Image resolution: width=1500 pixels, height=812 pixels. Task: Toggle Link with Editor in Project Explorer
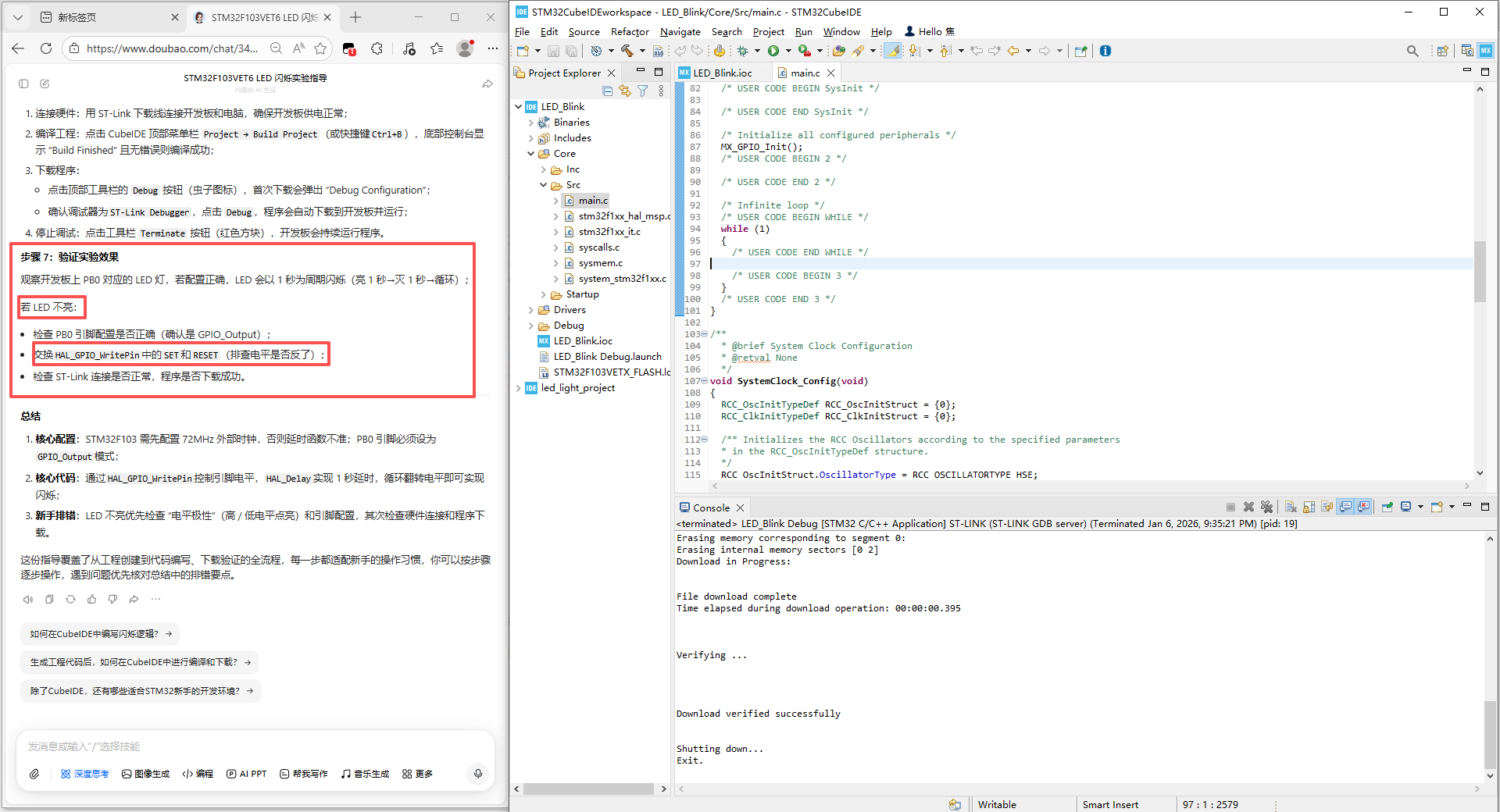pos(625,91)
